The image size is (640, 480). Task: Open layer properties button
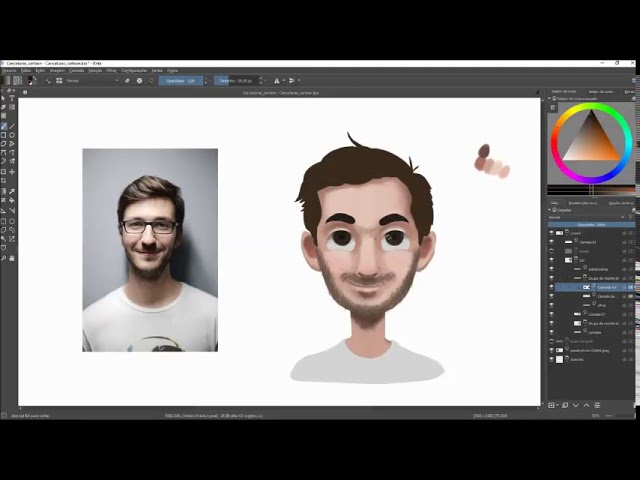(597, 405)
